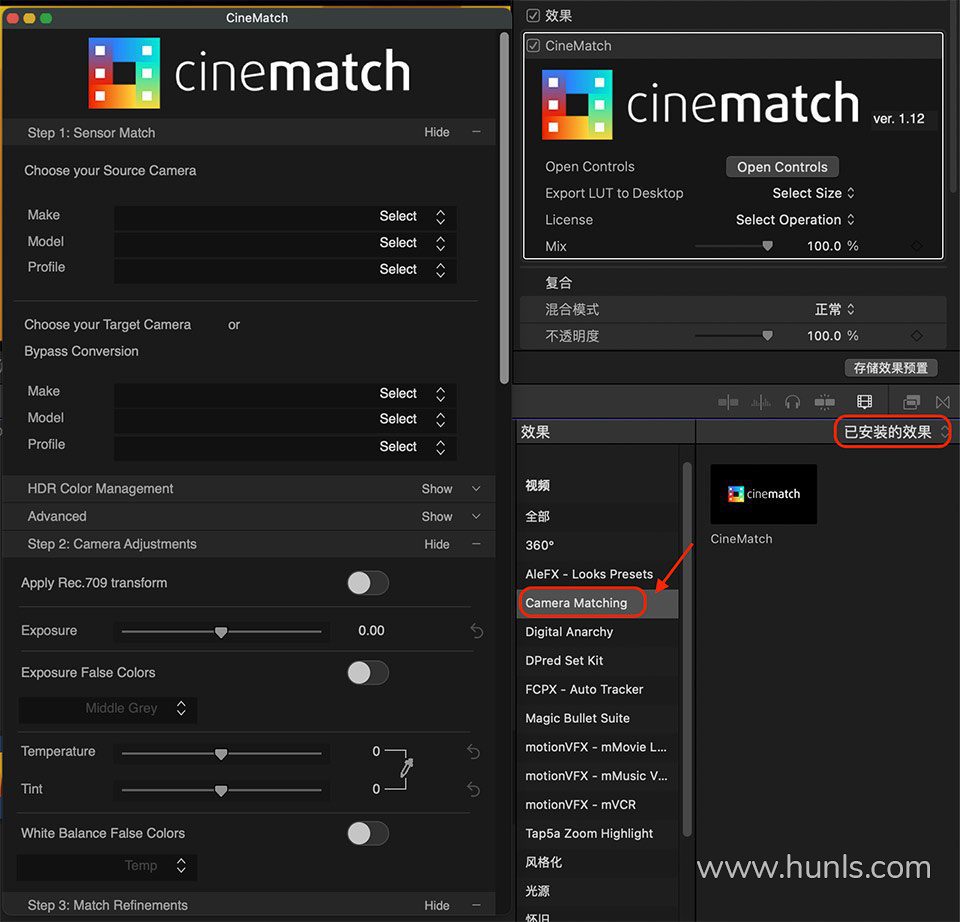The image size is (960, 922).
Task: Open the target camera Profile dropdown
Action: [285, 447]
